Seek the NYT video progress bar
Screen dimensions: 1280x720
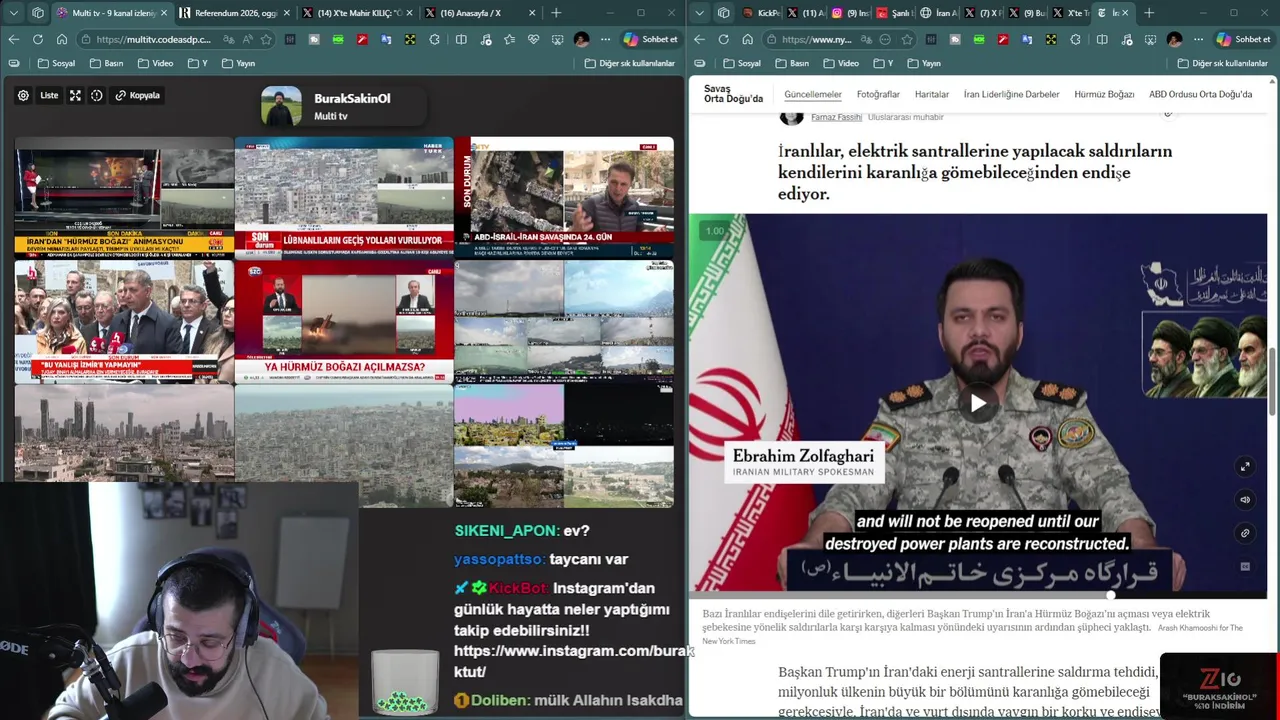pyautogui.click(x=978, y=596)
